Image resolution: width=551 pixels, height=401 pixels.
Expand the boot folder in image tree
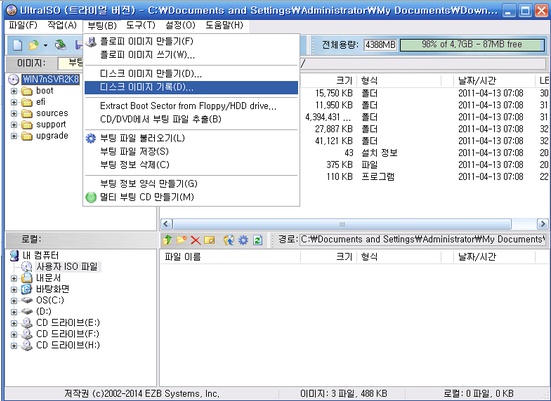[x=14, y=91]
